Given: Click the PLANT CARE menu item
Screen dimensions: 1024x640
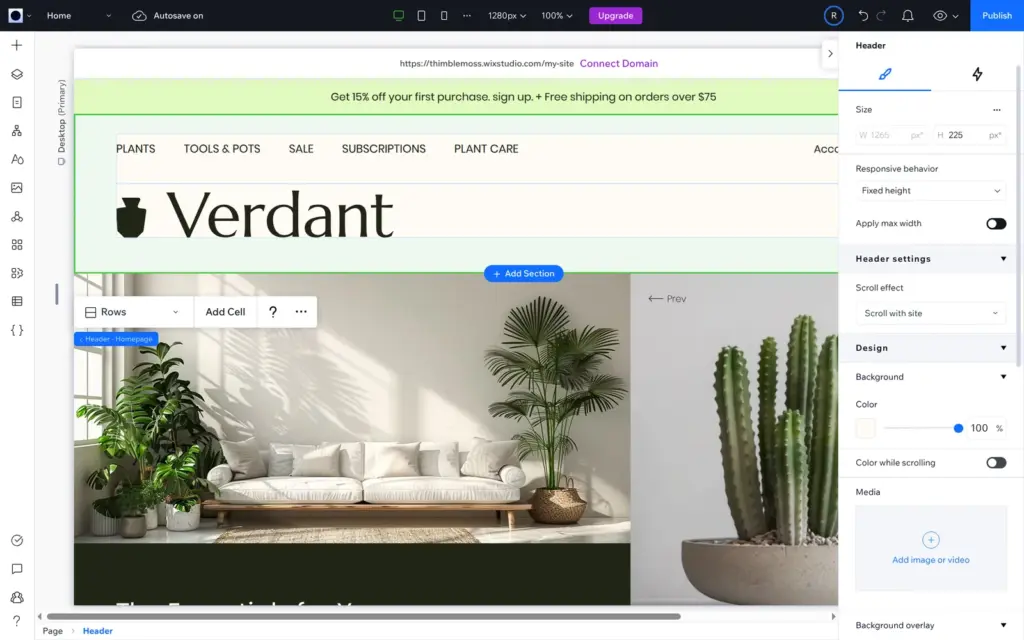Looking at the screenshot, I should 486,149.
